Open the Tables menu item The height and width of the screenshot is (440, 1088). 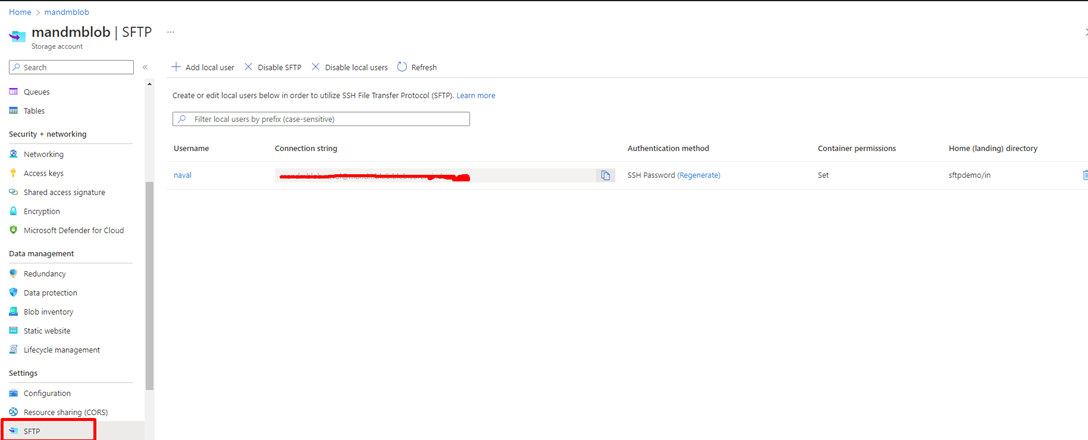tap(34, 110)
